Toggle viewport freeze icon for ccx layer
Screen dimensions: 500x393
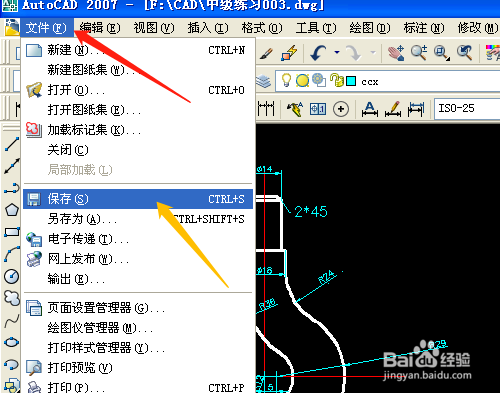pyautogui.click(x=319, y=80)
